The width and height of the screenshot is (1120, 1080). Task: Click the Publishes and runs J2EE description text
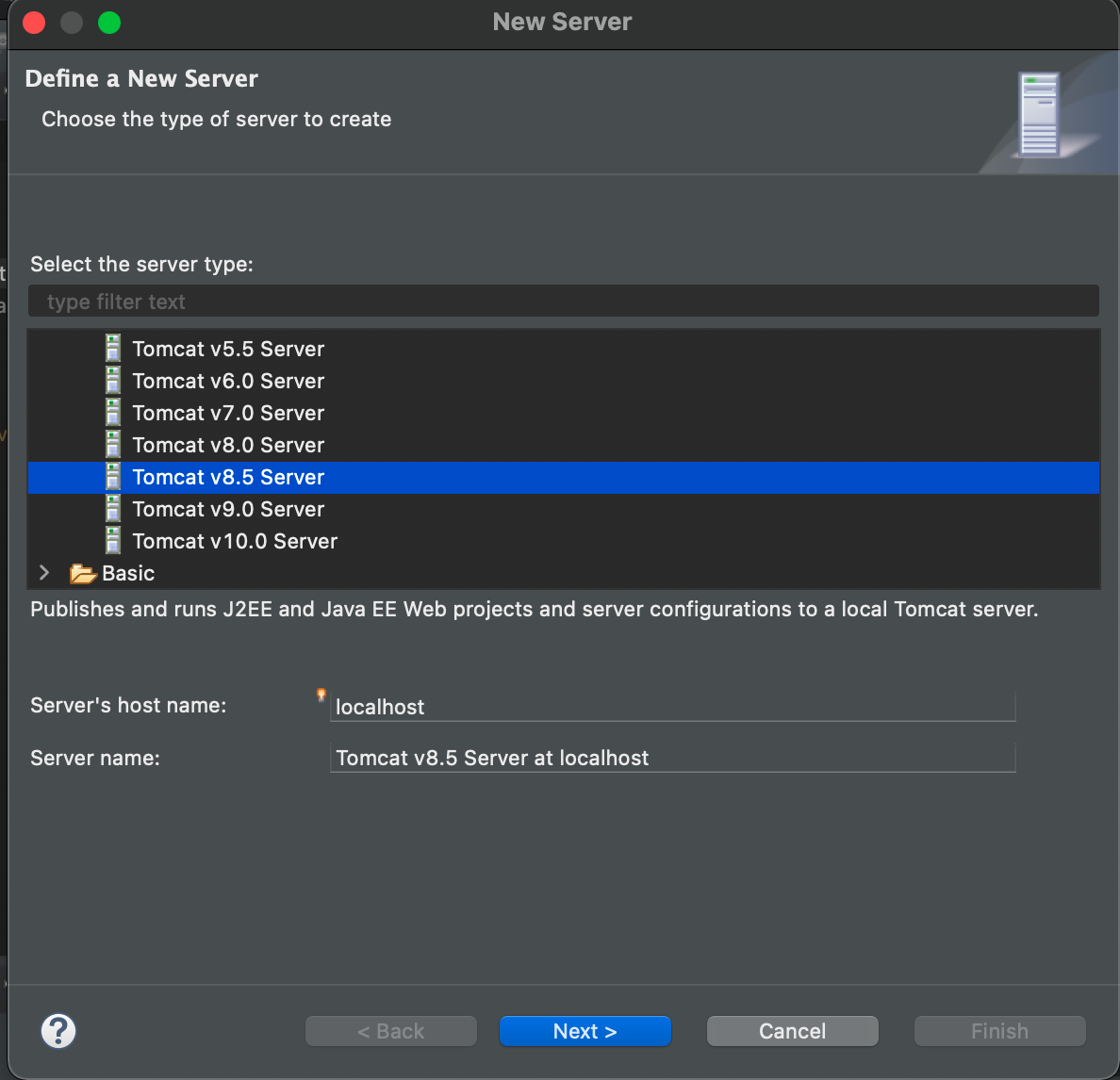[534, 609]
